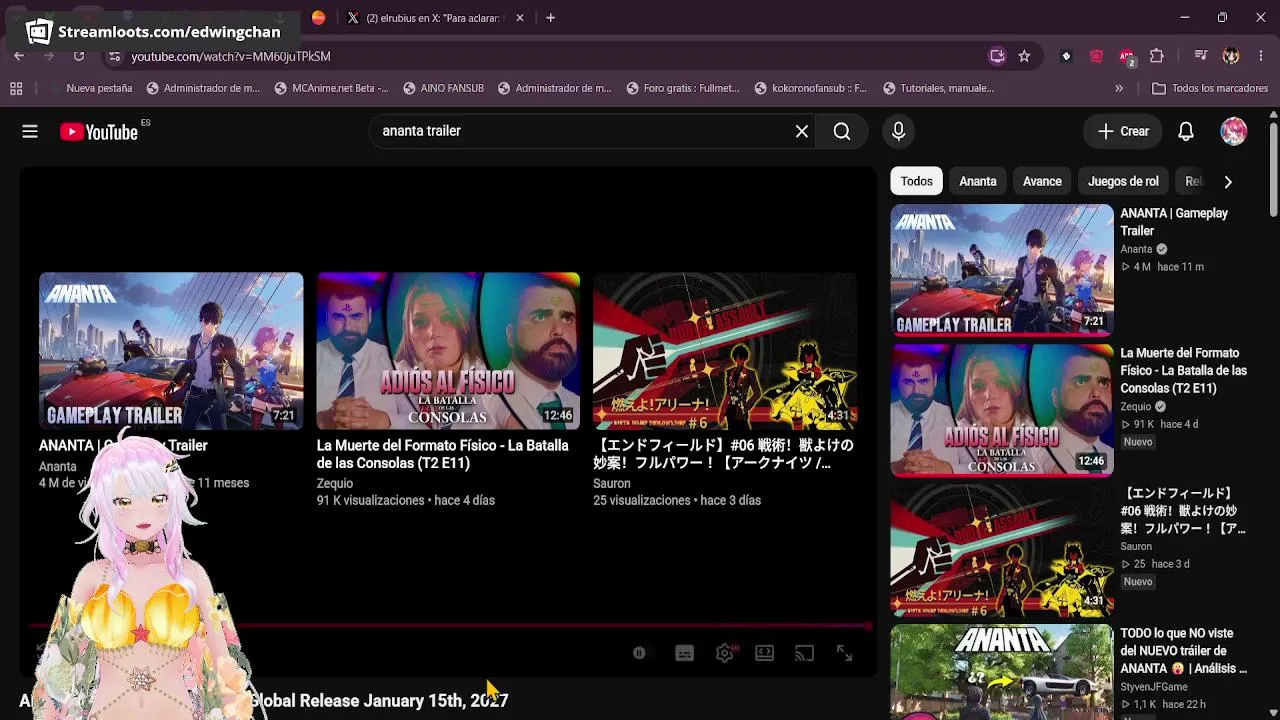Open a new browser tab
Screen dimensions: 1280x720
(x=550, y=18)
